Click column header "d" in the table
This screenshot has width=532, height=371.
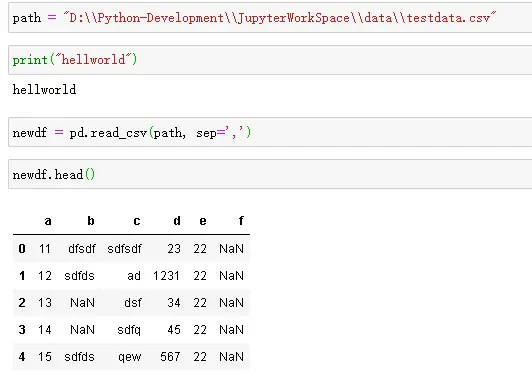pos(177,221)
